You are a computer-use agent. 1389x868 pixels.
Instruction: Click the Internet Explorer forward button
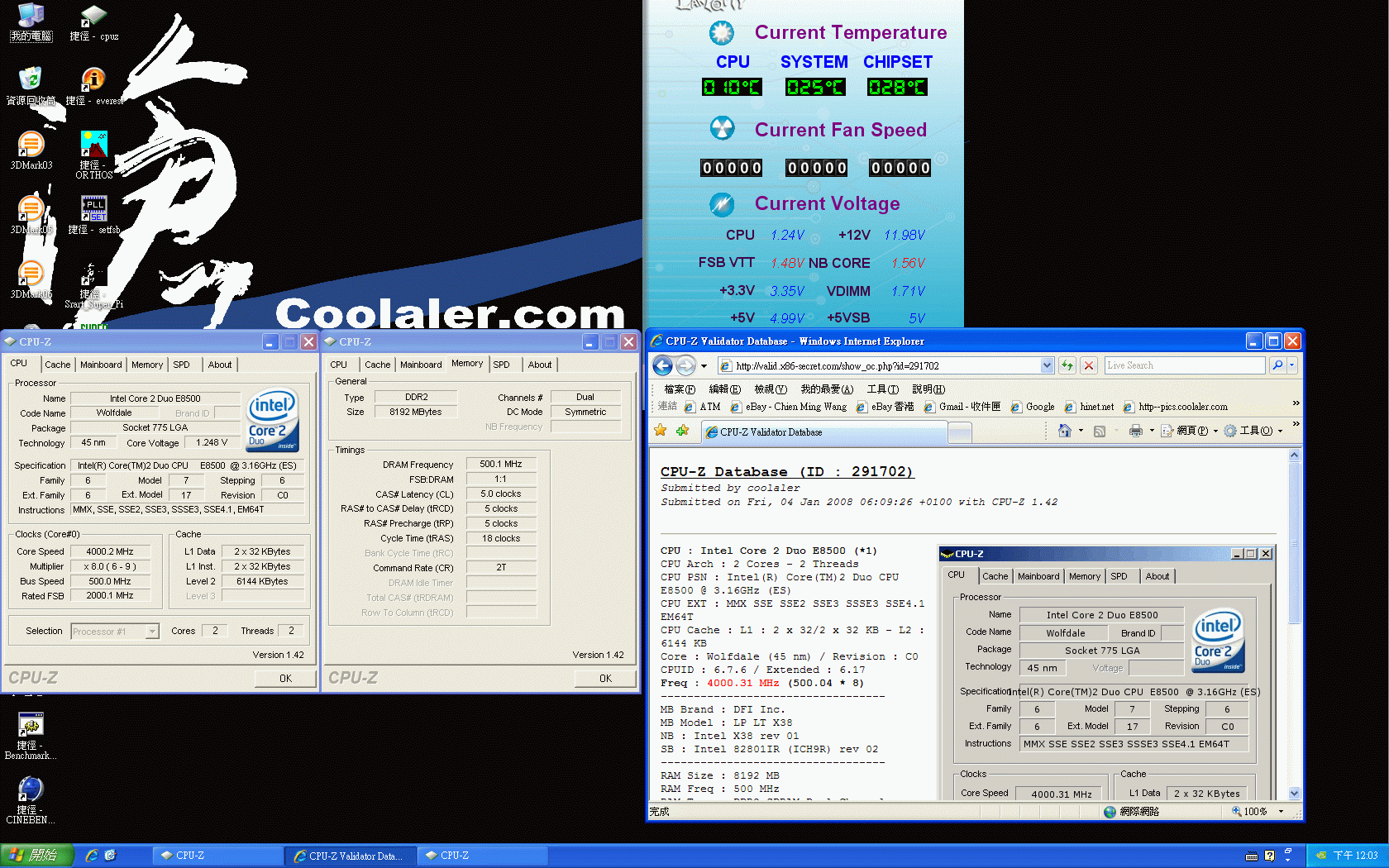685,365
